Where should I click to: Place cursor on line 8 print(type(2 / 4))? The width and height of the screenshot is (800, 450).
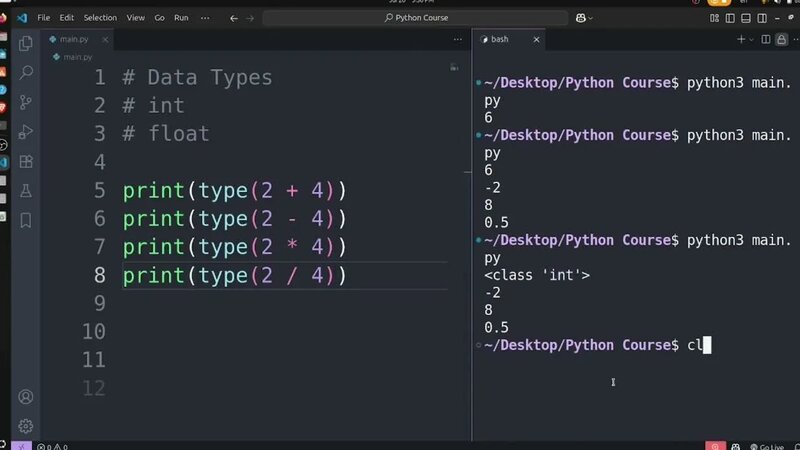[x=234, y=276]
